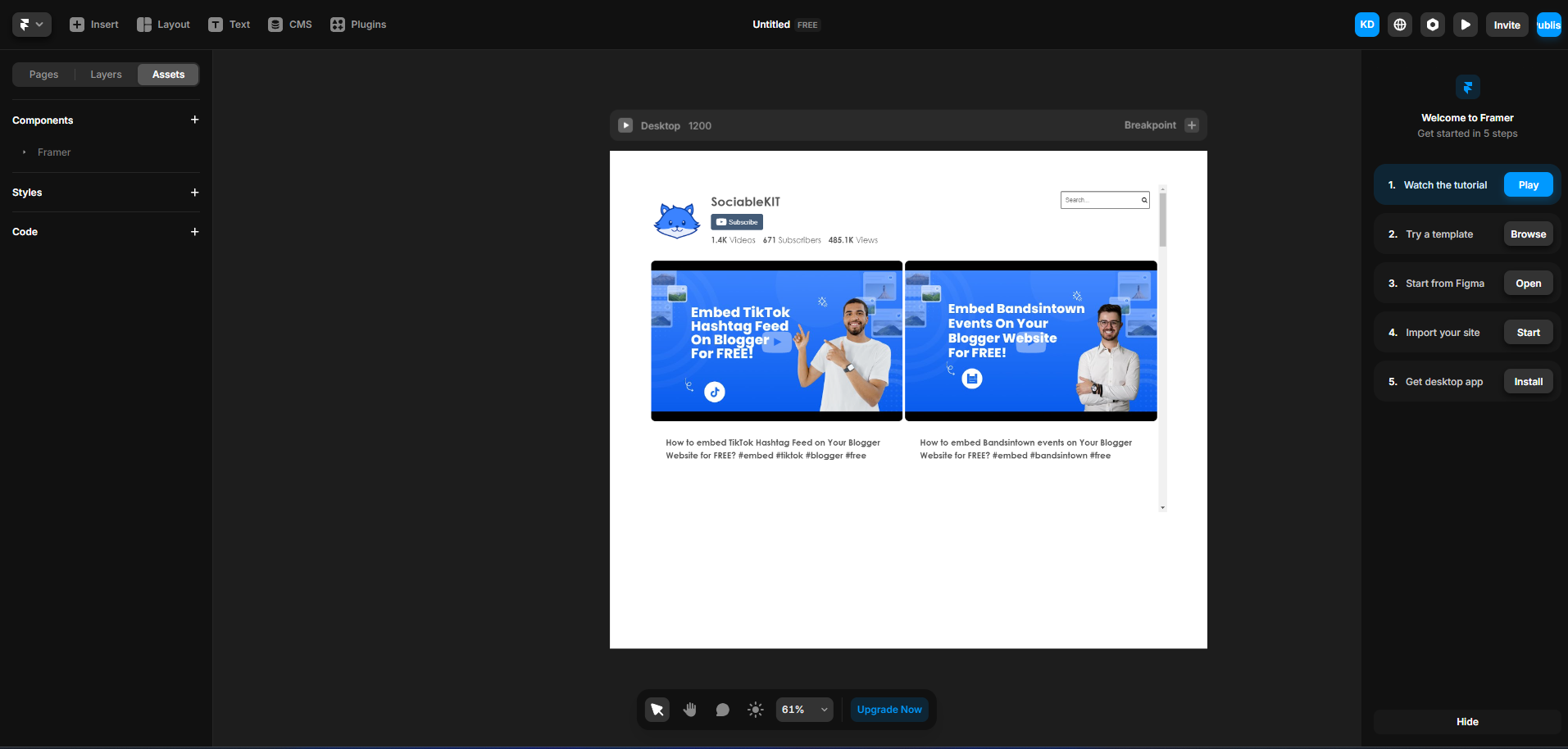The width and height of the screenshot is (1568, 749).
Task: Select the cursor pointer tool
Action: [x=657, y=710]
